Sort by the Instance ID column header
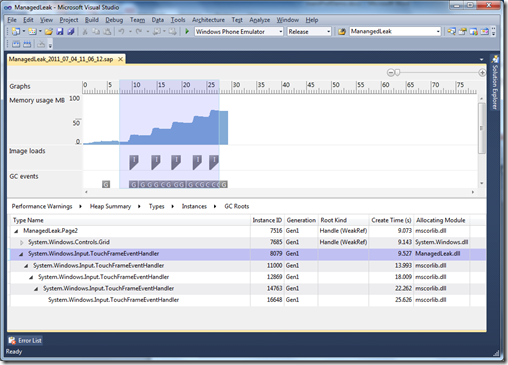Viewport: 508px width, 365px height. [267, 220]
